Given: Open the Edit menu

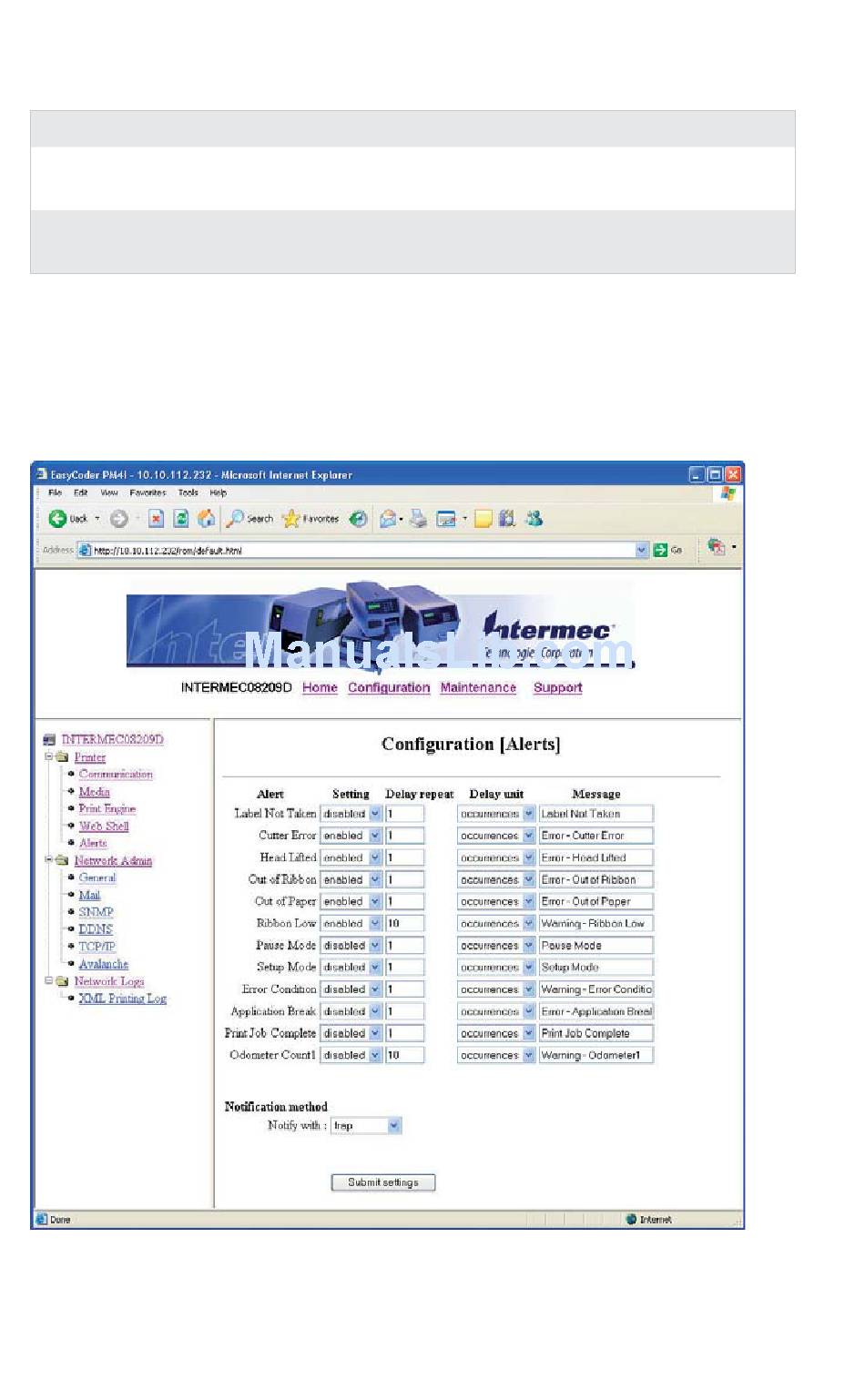Looking at the screenshot, I should coord(81,492).
